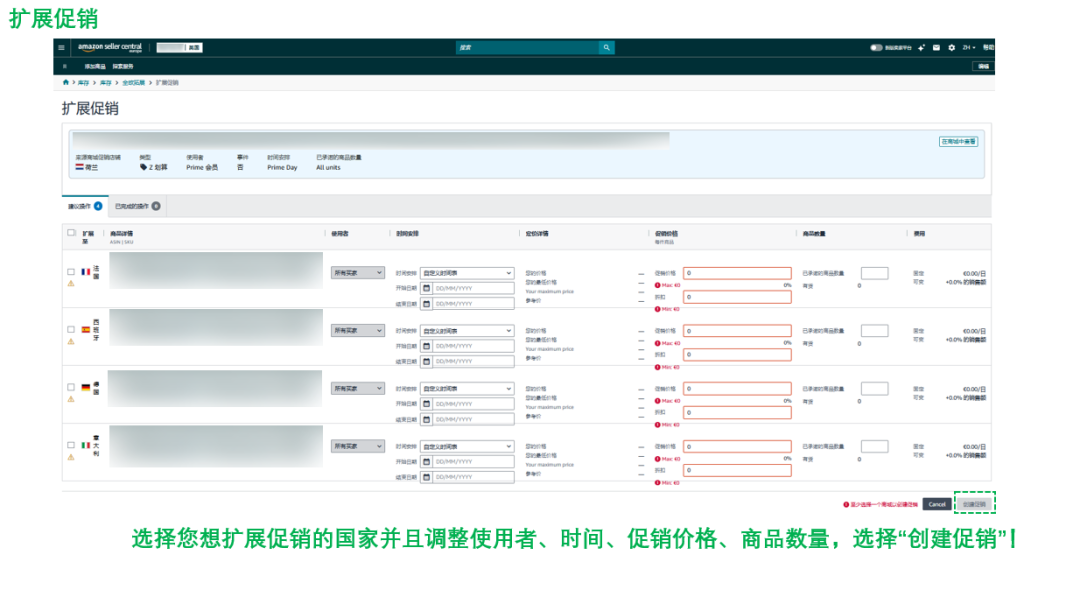Viewport: 1080px width, 611px height.
Task: Open the hamburger menu beside Amazon Seller Central logo
Action: 61,48
